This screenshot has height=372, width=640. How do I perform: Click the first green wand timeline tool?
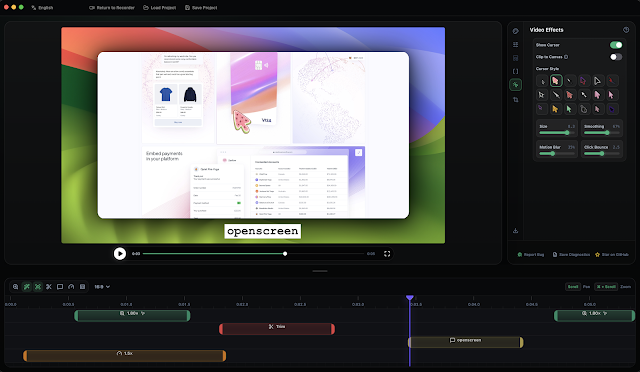click(x=27, y=287)
